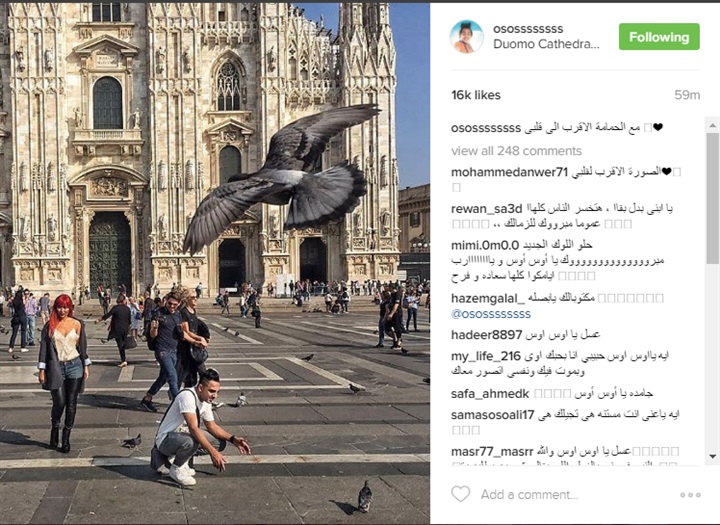The height and width of the screenshot is (525, 720).
Task: Like the post with the heart icon
Action: coord(461,494)
